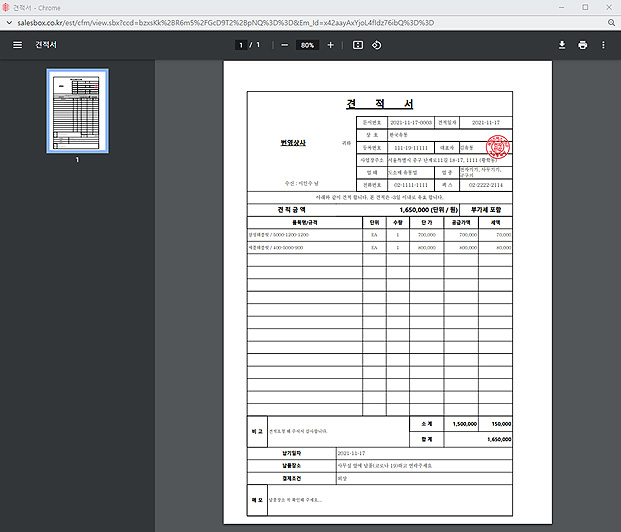Click the current page number field

pyautogui.click(x=240, y=45)
